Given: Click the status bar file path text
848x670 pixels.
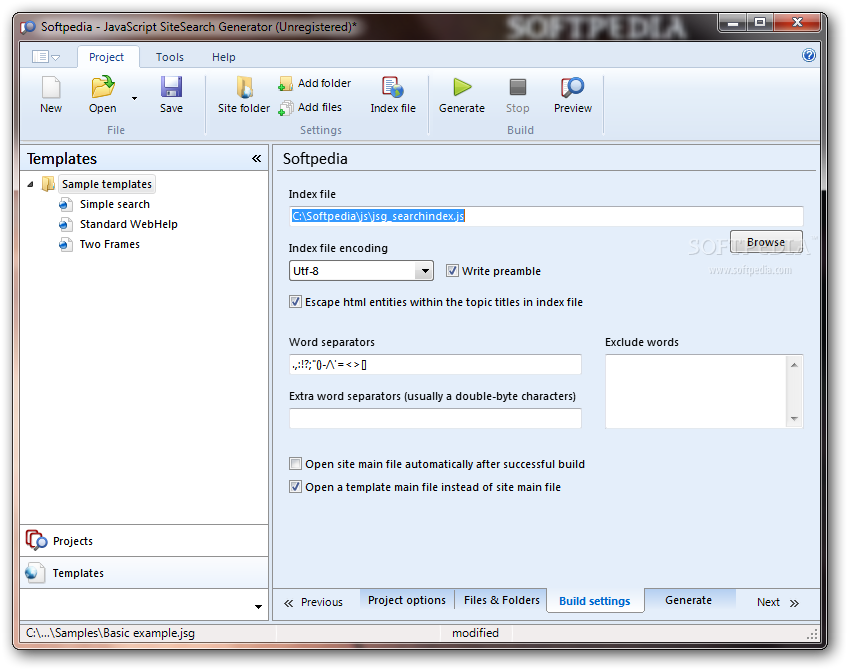Looking at the screenshot, I should (110, 633).
